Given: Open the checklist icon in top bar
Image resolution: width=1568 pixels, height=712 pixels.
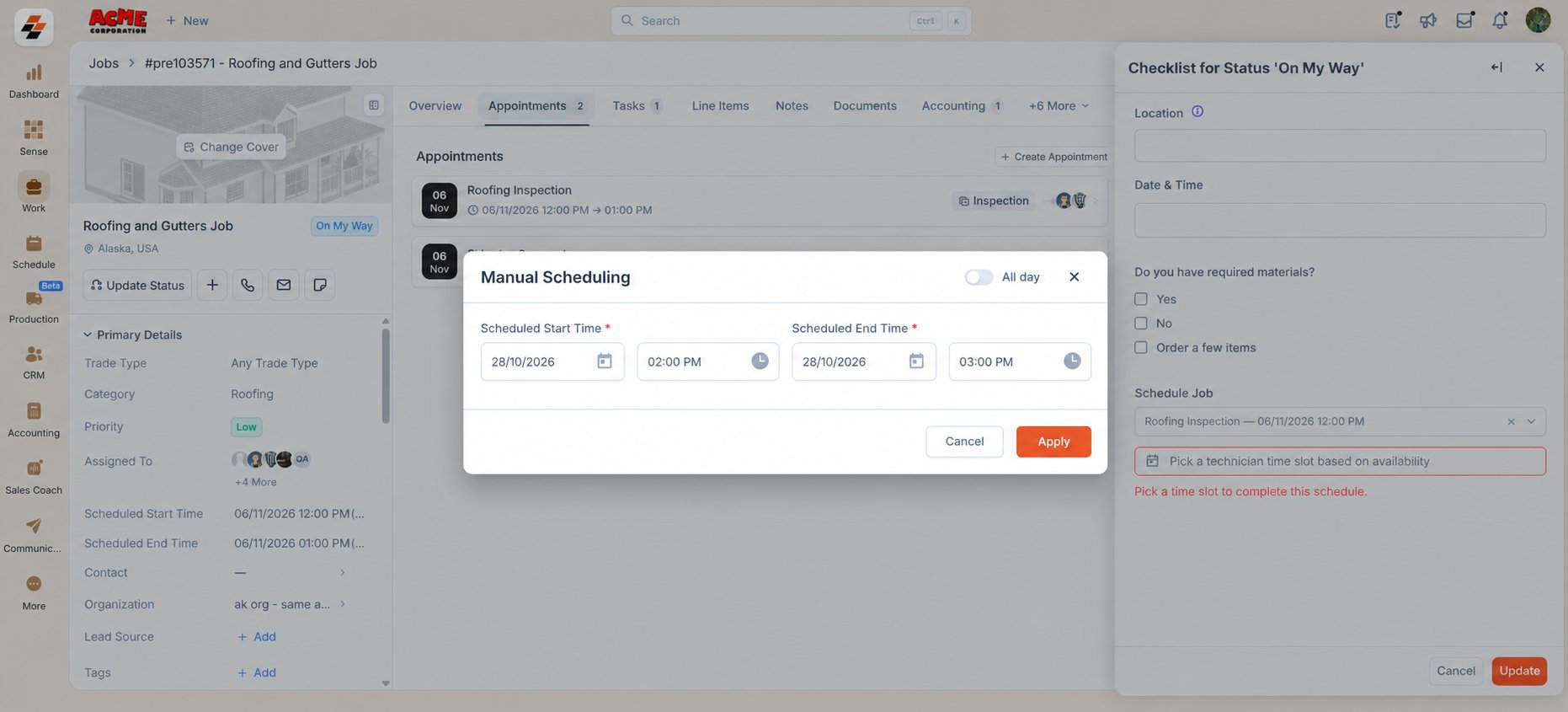Looking at the screenshot, I should [1393, 20].
